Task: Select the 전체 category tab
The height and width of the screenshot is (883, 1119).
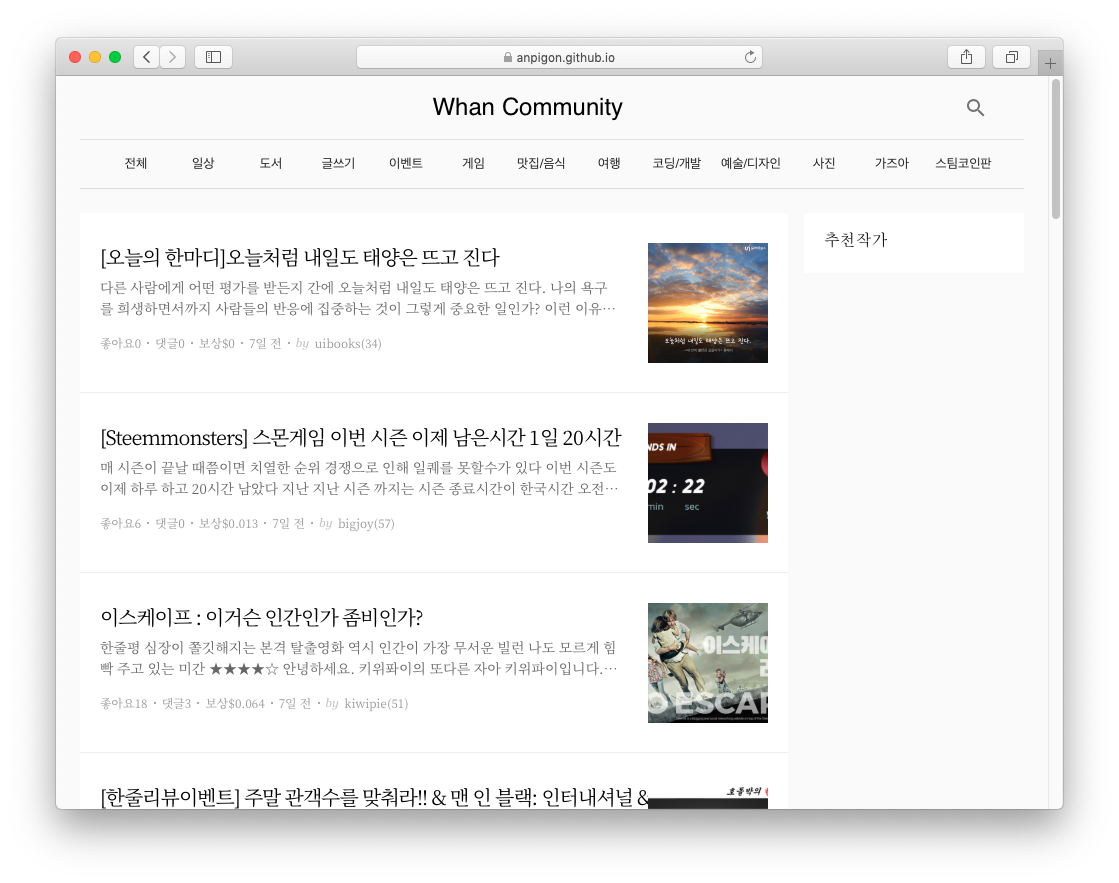Action: (x=136, y=163)
